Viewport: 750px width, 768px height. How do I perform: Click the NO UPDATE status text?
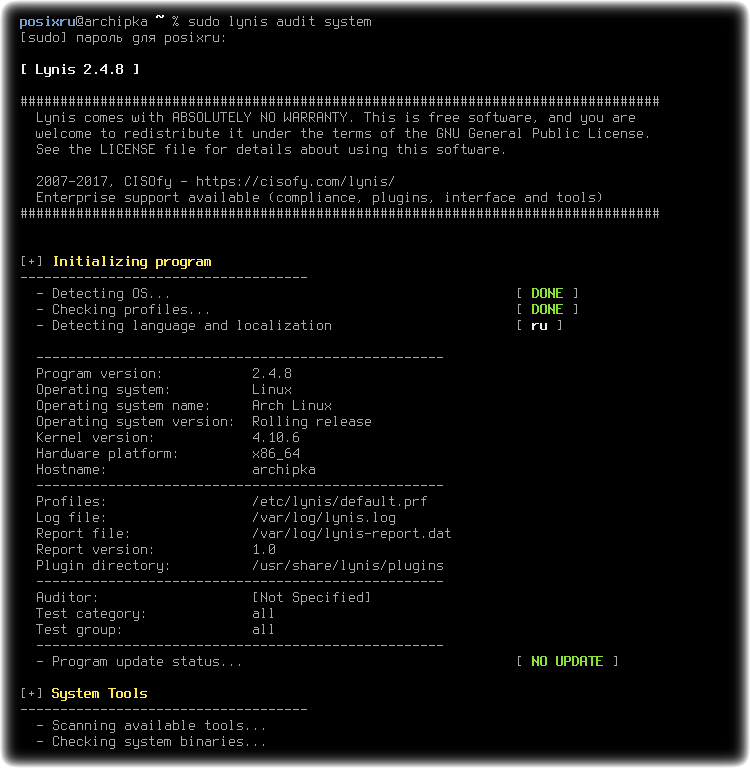(x=567, y=662)
